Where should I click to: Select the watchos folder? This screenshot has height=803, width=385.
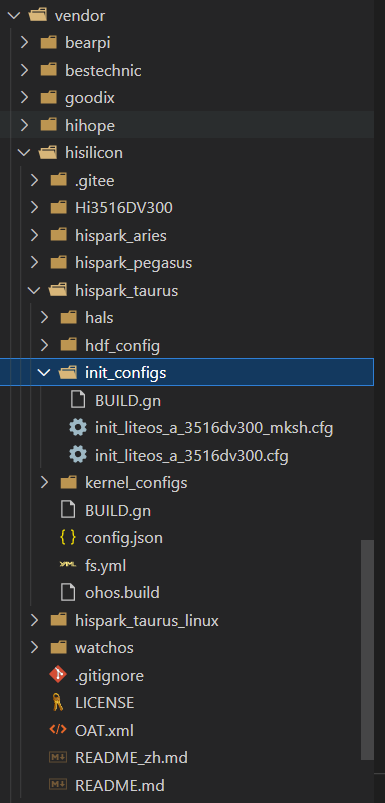[x=104, y=647]
